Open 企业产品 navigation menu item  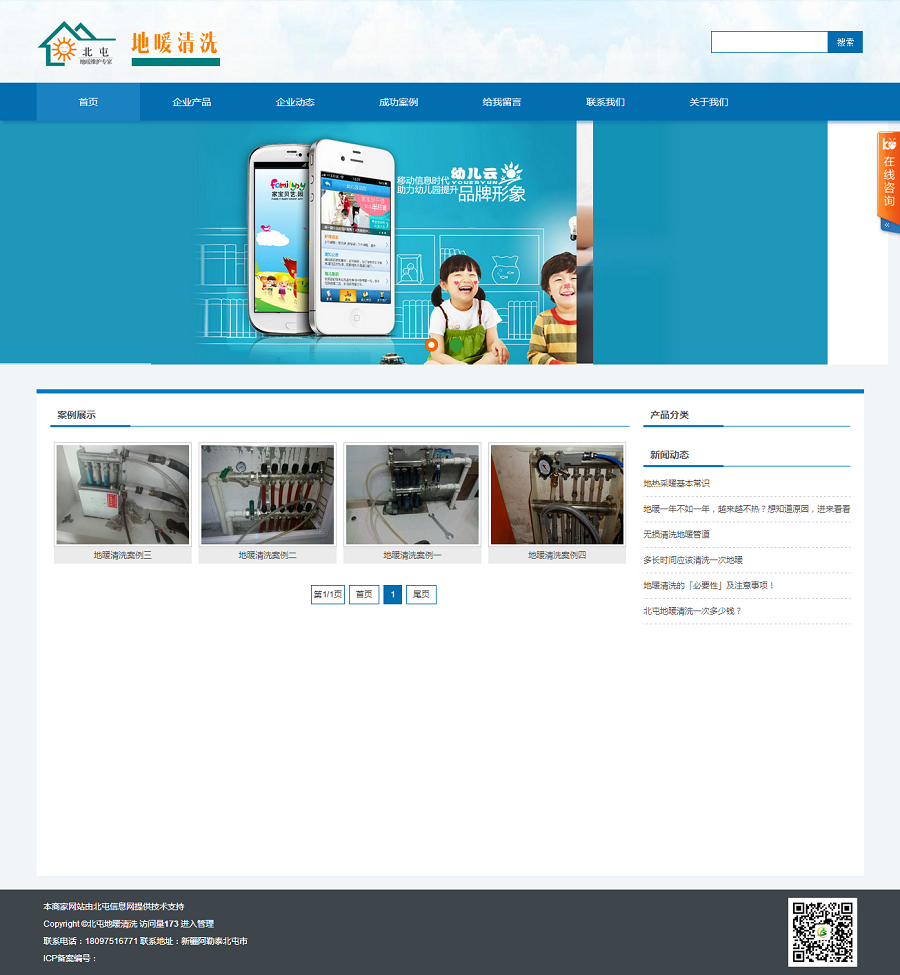point(191,102)
